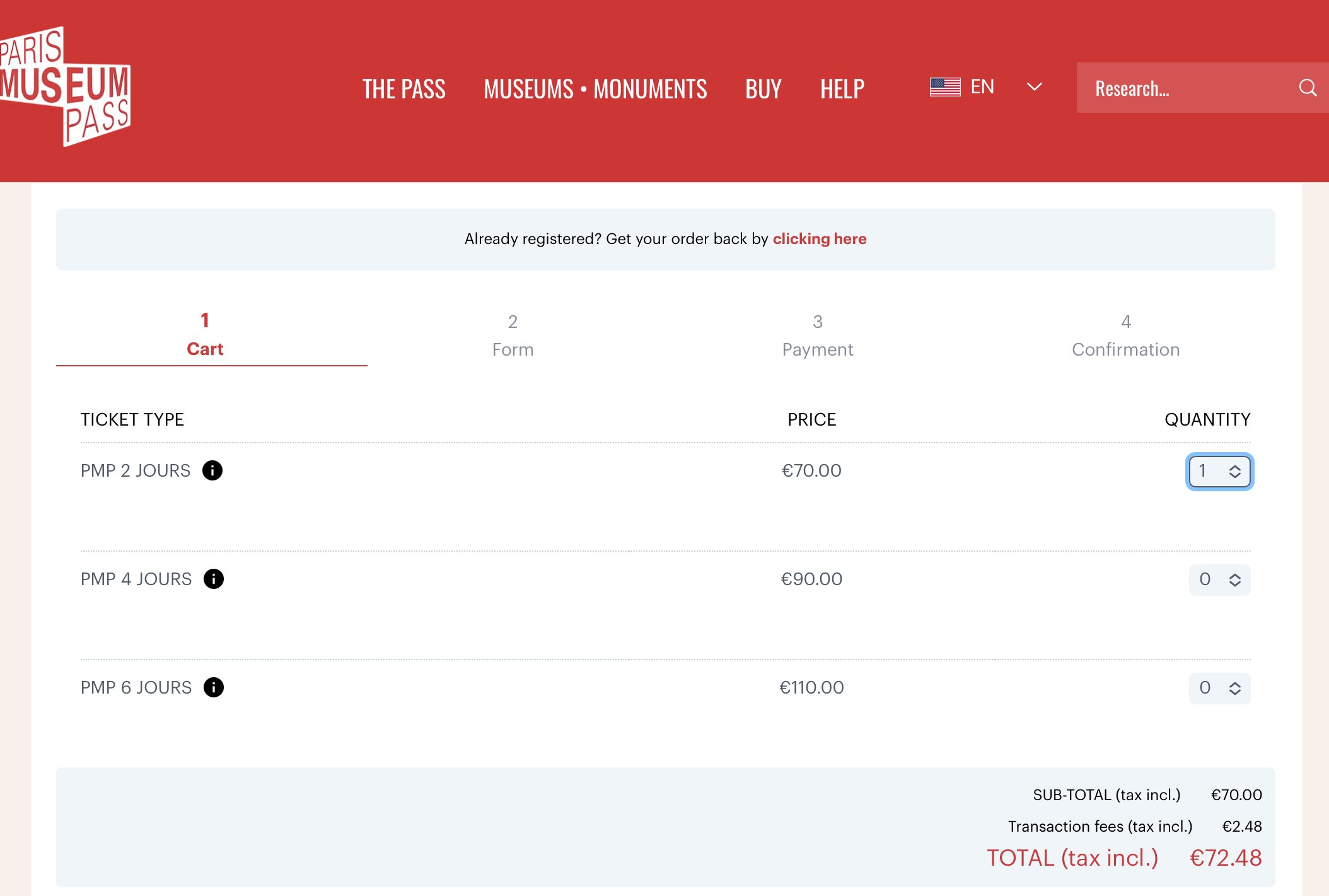Select the Cart step tab
Image resolution: width=1329 pixels, height=896 pixels.
205,335
